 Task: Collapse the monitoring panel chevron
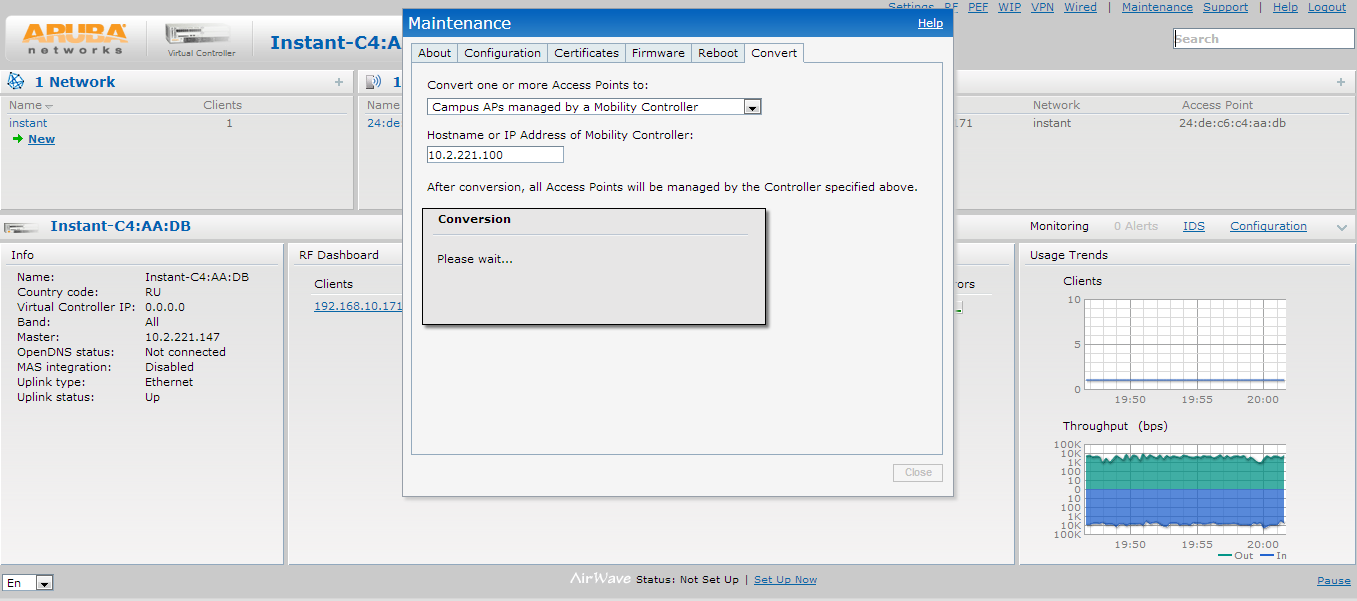pyautogui.click(x=1341, y=228)
